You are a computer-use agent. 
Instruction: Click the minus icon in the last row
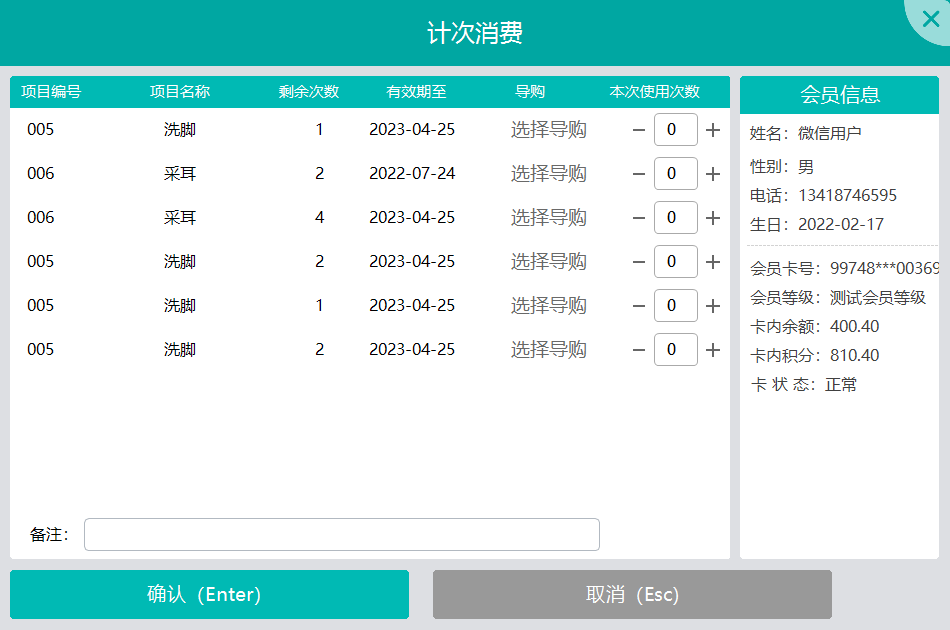tap(639, 350)
